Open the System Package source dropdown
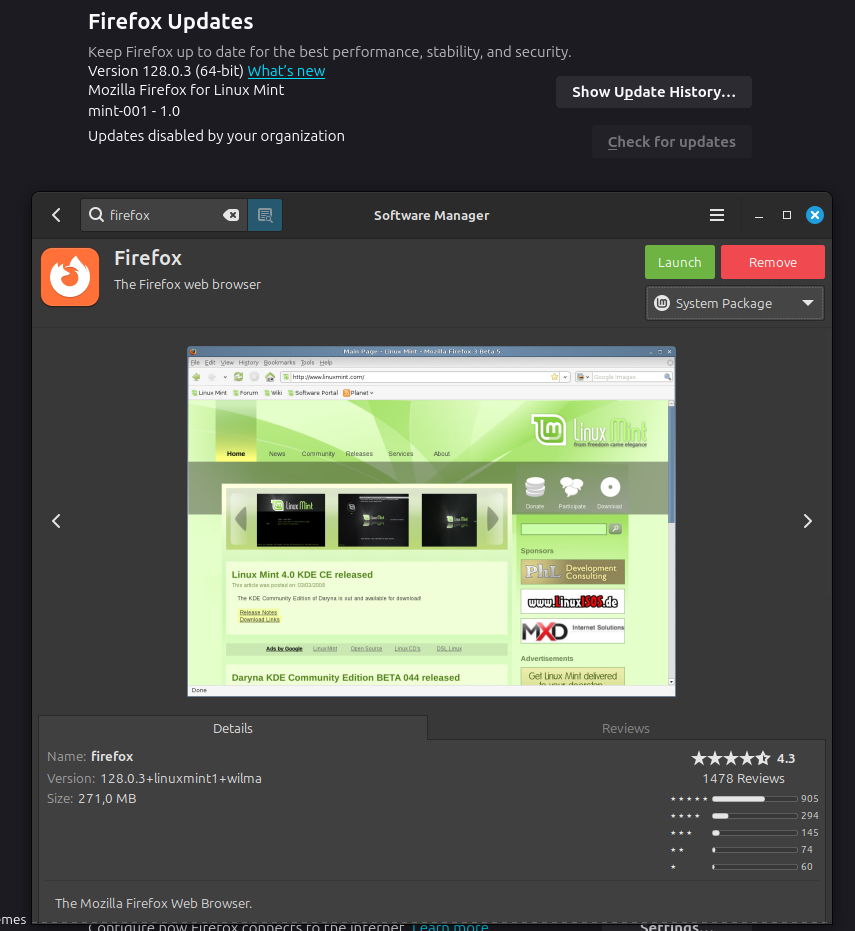Viewport: 855px width, 931px height. pos(734,303)
